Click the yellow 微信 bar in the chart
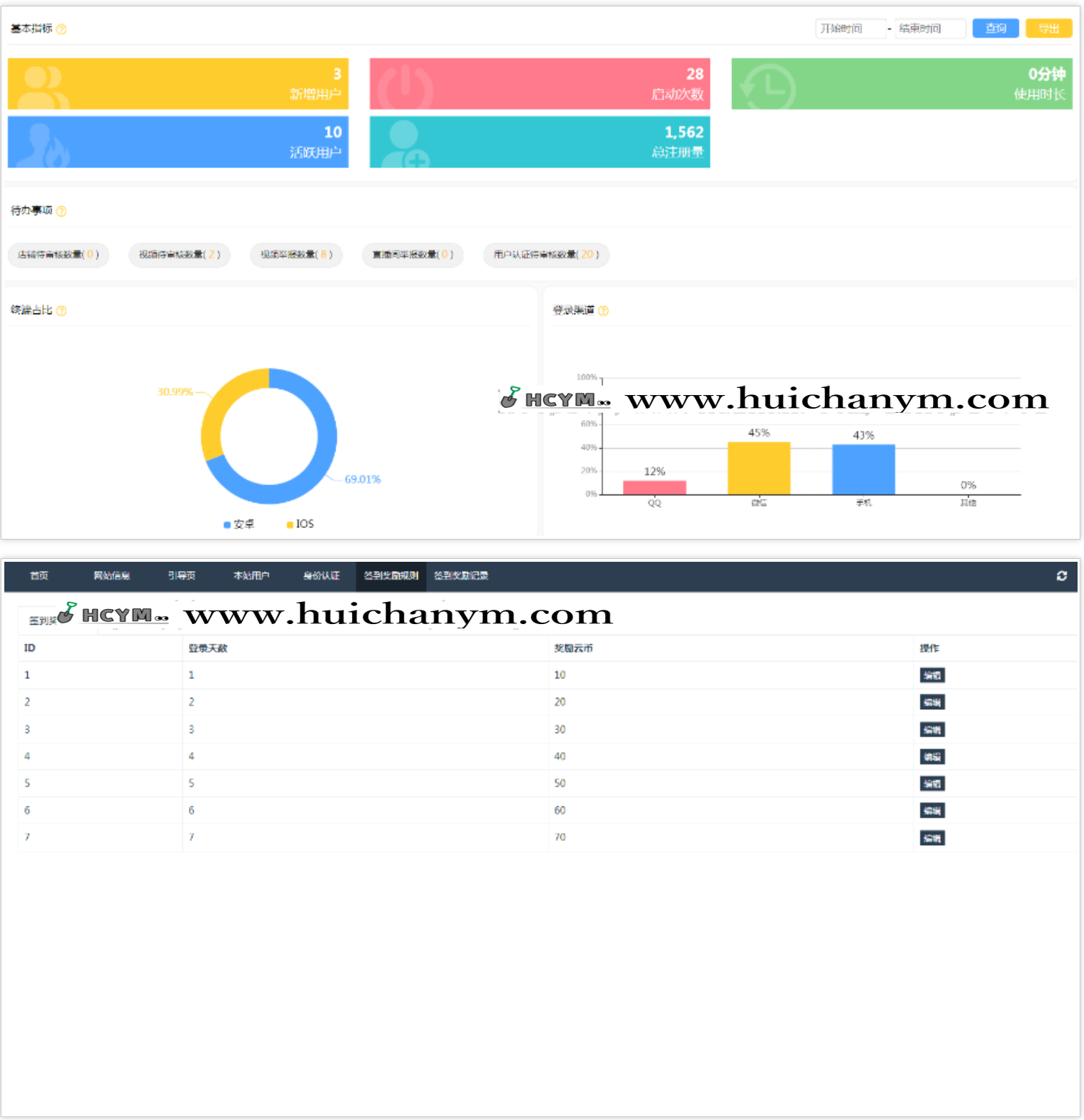1084x1120 pixels. (758, 469)
